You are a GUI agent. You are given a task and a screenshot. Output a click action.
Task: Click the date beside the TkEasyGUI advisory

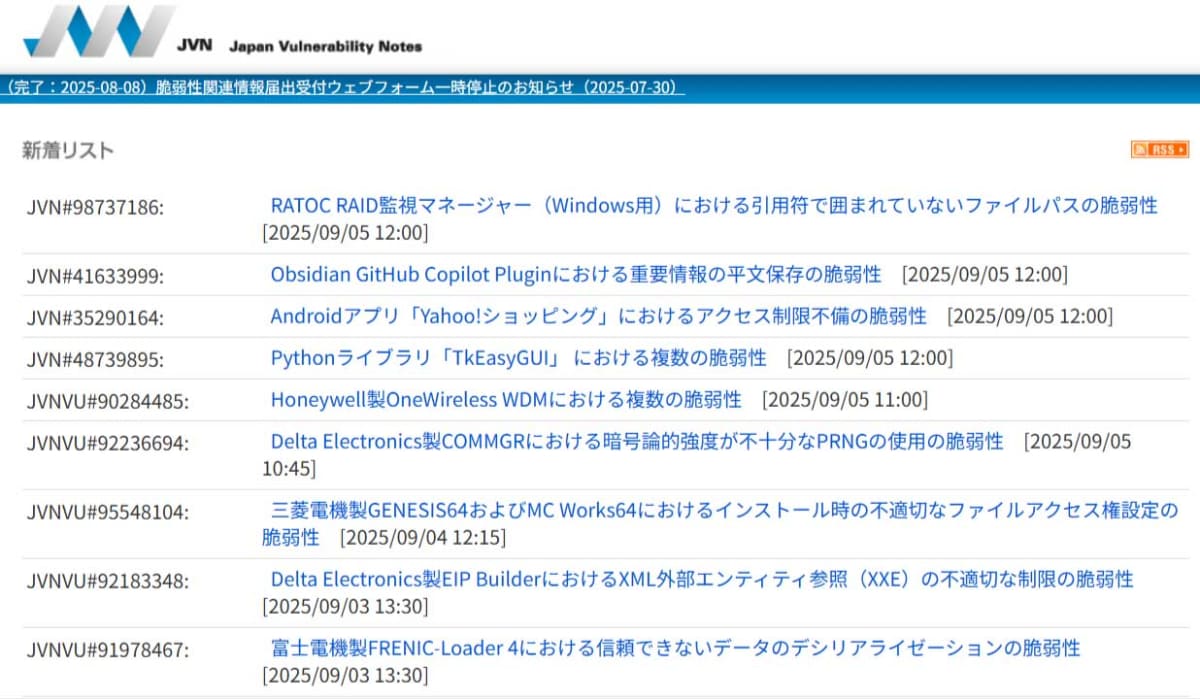[870, 357]
